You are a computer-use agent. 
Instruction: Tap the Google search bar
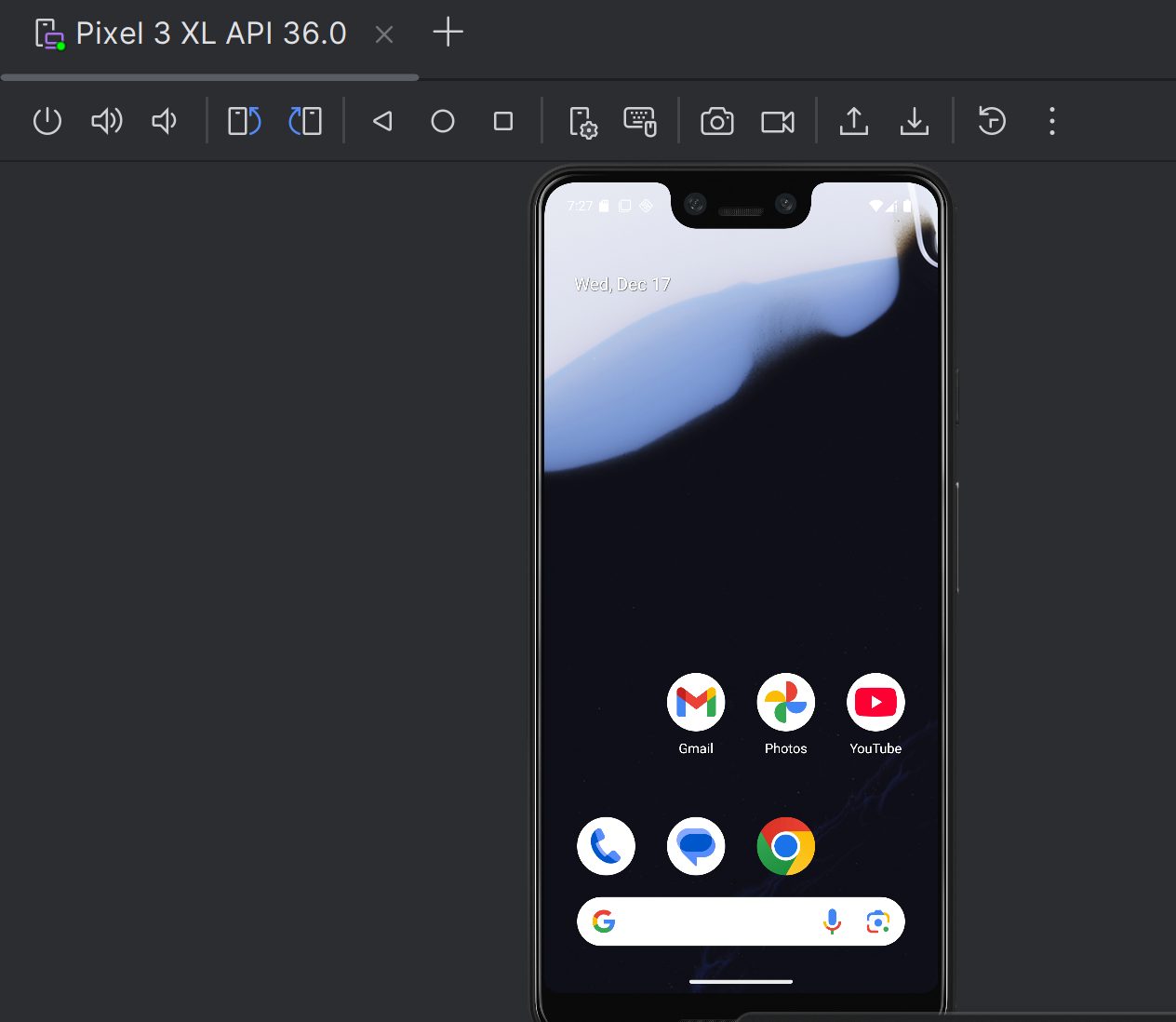point(741,921)
